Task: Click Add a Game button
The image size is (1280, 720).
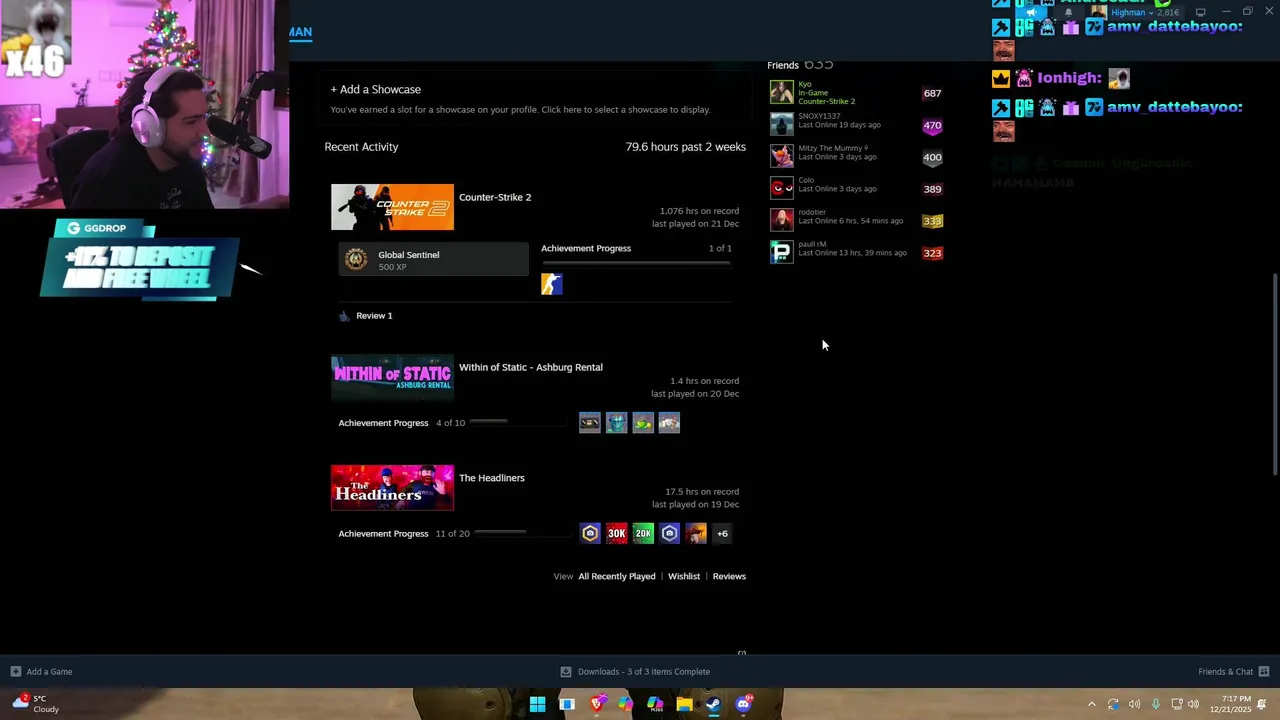Action: [41, 672]
